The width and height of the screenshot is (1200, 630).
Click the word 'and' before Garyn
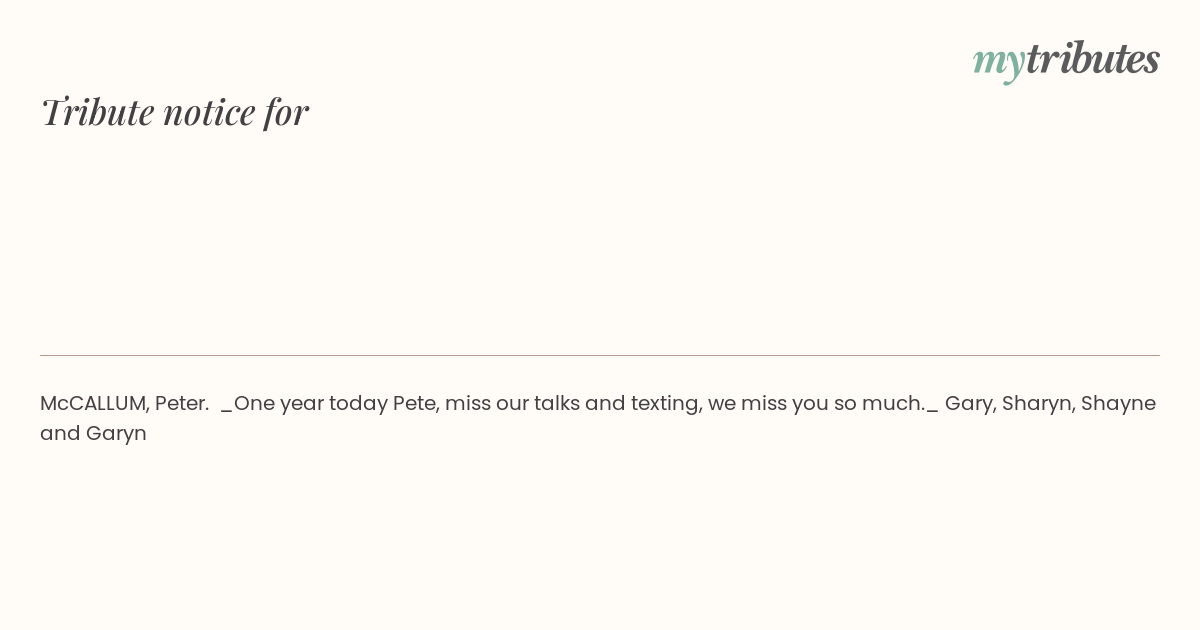(x=59, y=433)
